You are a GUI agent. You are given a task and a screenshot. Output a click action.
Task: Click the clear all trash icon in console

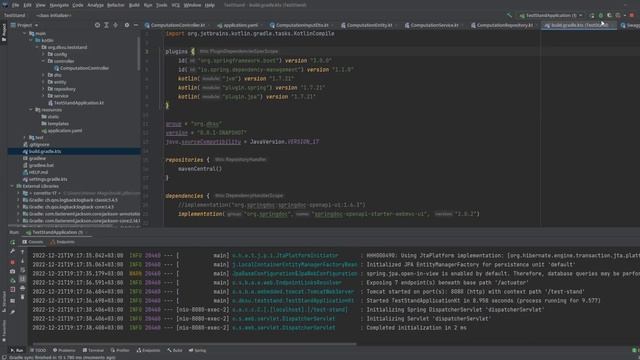[22, 297]
